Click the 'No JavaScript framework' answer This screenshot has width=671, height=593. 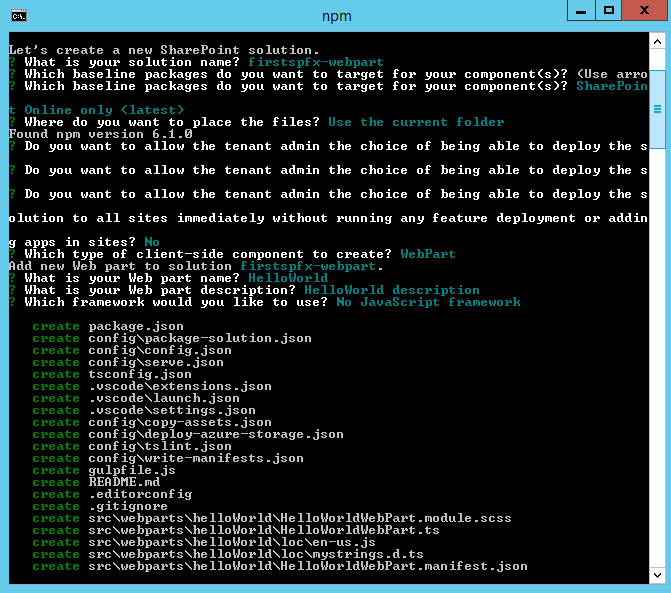pyautogui.click(x=428, y=302)
